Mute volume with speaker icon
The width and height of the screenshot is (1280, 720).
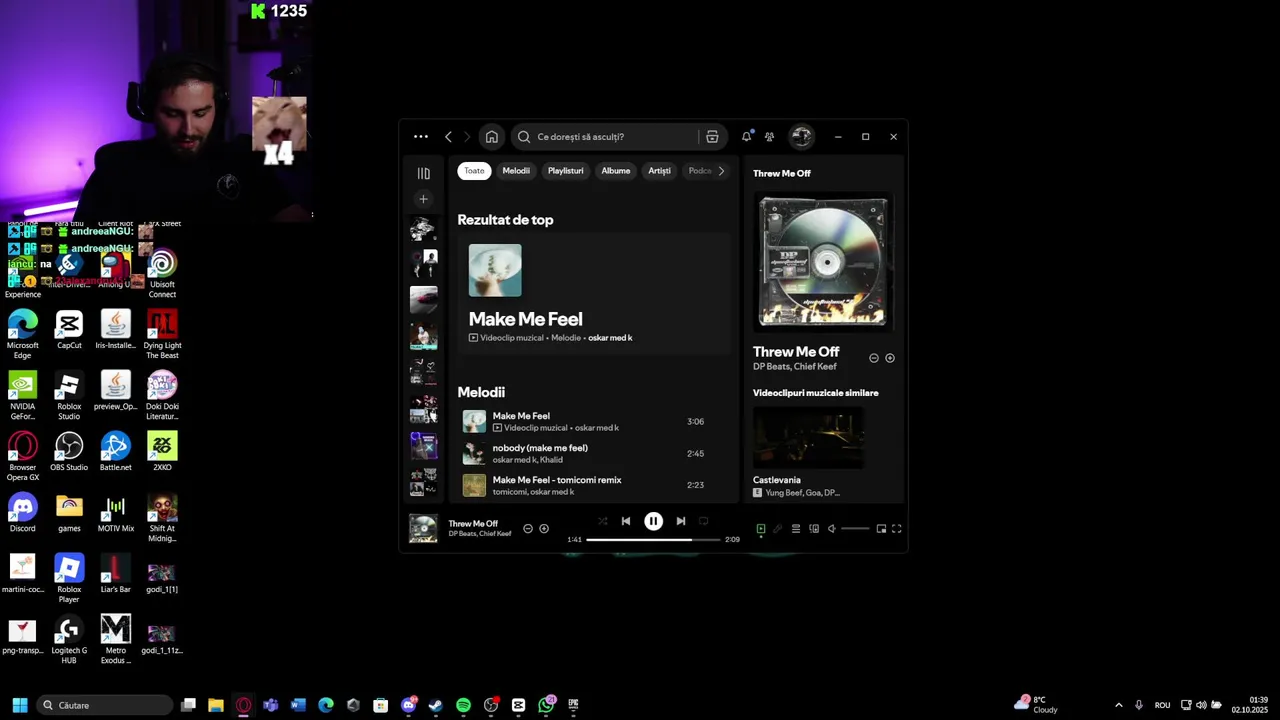tap(831, 529)
